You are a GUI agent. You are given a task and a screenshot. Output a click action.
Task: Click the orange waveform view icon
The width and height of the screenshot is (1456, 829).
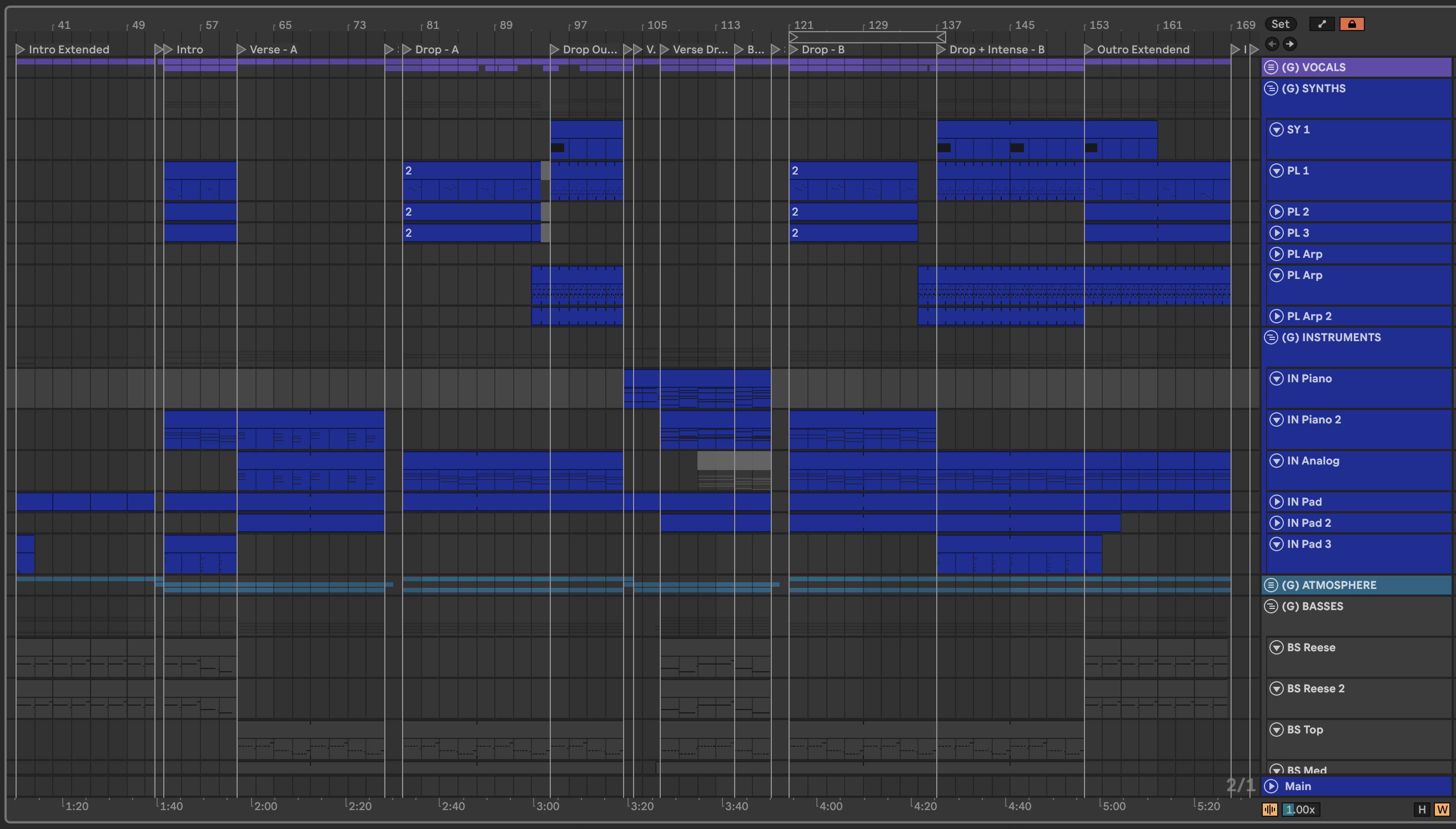click(x=1269, y=809)
